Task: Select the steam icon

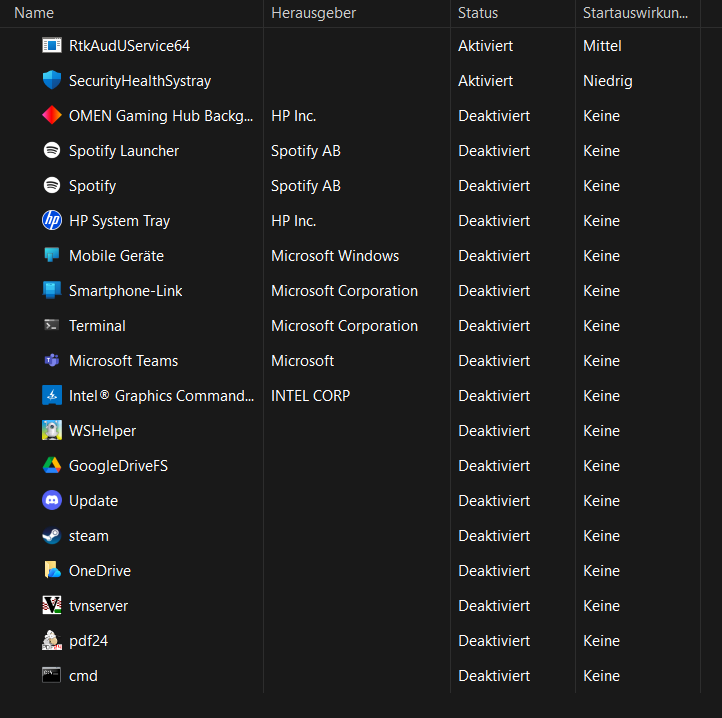Action: pyautogui.click(x=52, y=536)
